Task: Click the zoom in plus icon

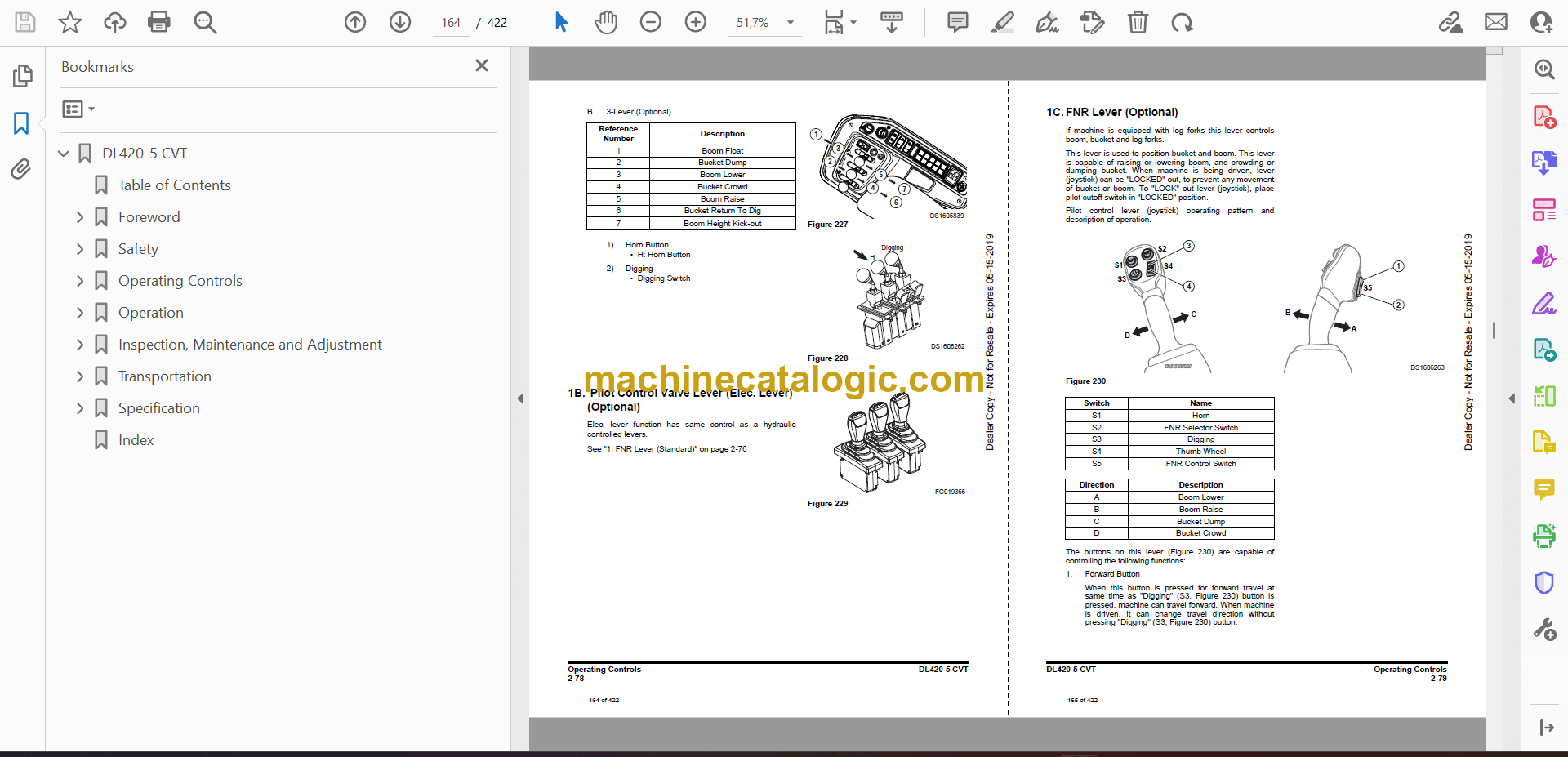Action: pyautogui.click(x=695, y=22)
